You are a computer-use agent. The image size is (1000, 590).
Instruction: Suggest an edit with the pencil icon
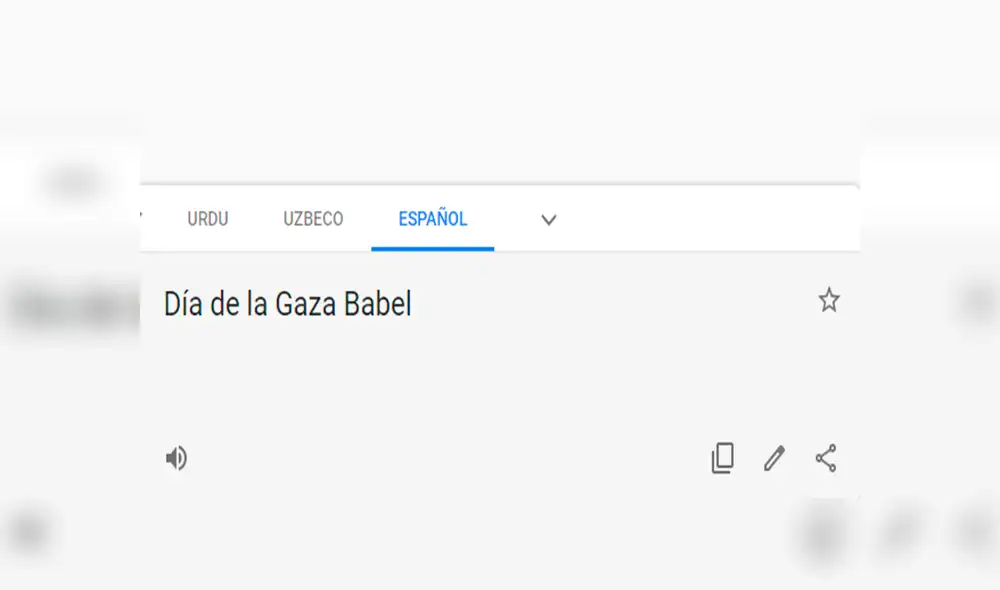[x=772, y=459]
